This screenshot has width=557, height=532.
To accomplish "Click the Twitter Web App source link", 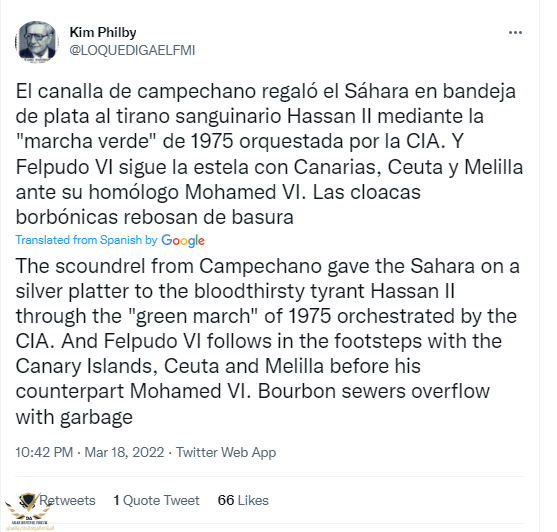I will coord(226,452).
